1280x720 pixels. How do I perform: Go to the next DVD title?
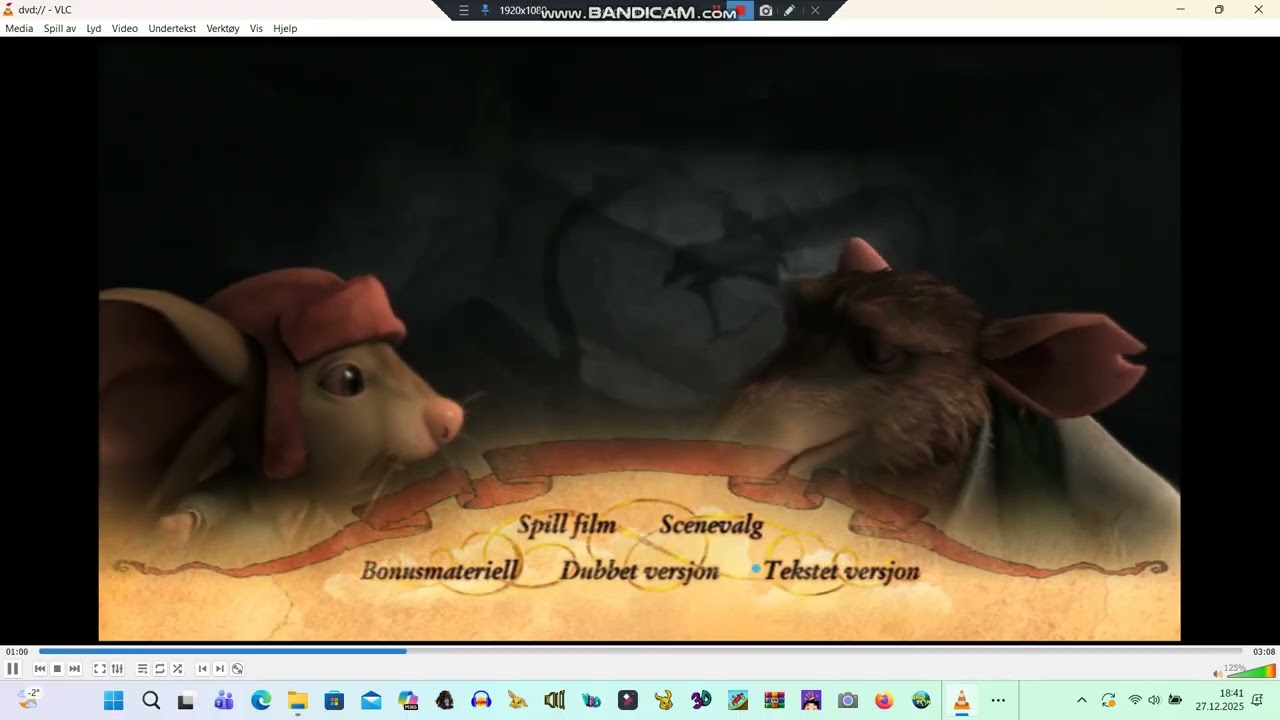[220, 669]
